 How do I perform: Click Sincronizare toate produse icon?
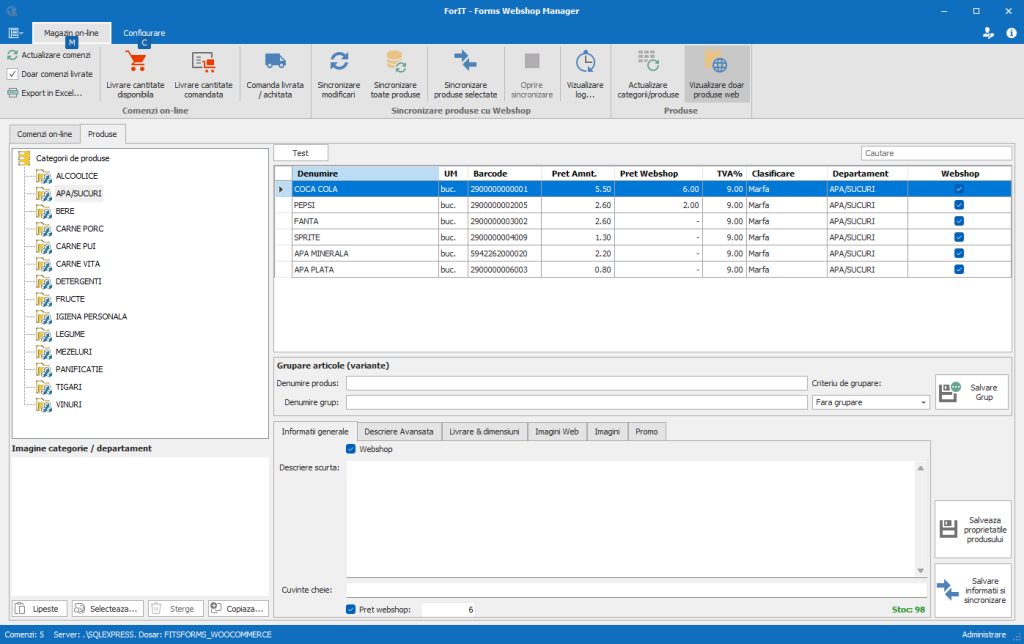[395, 62]
